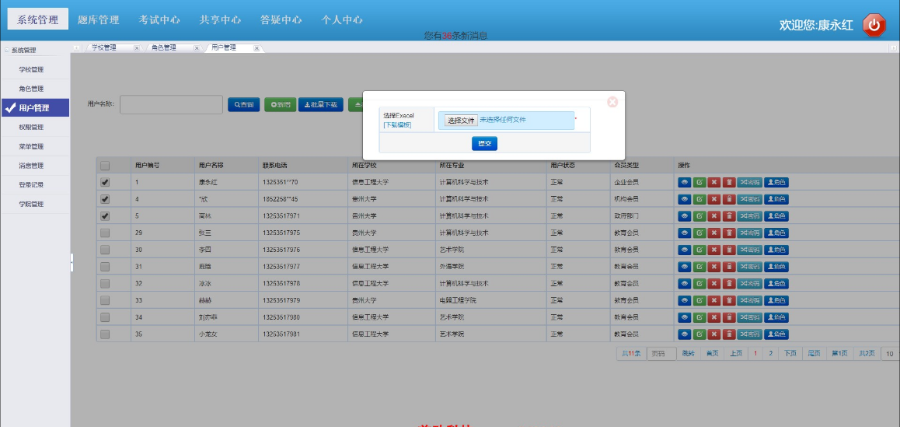Close the 学校管理 tab with its X
This screenshot has height=427, width=900.
(x=137, y=48)
